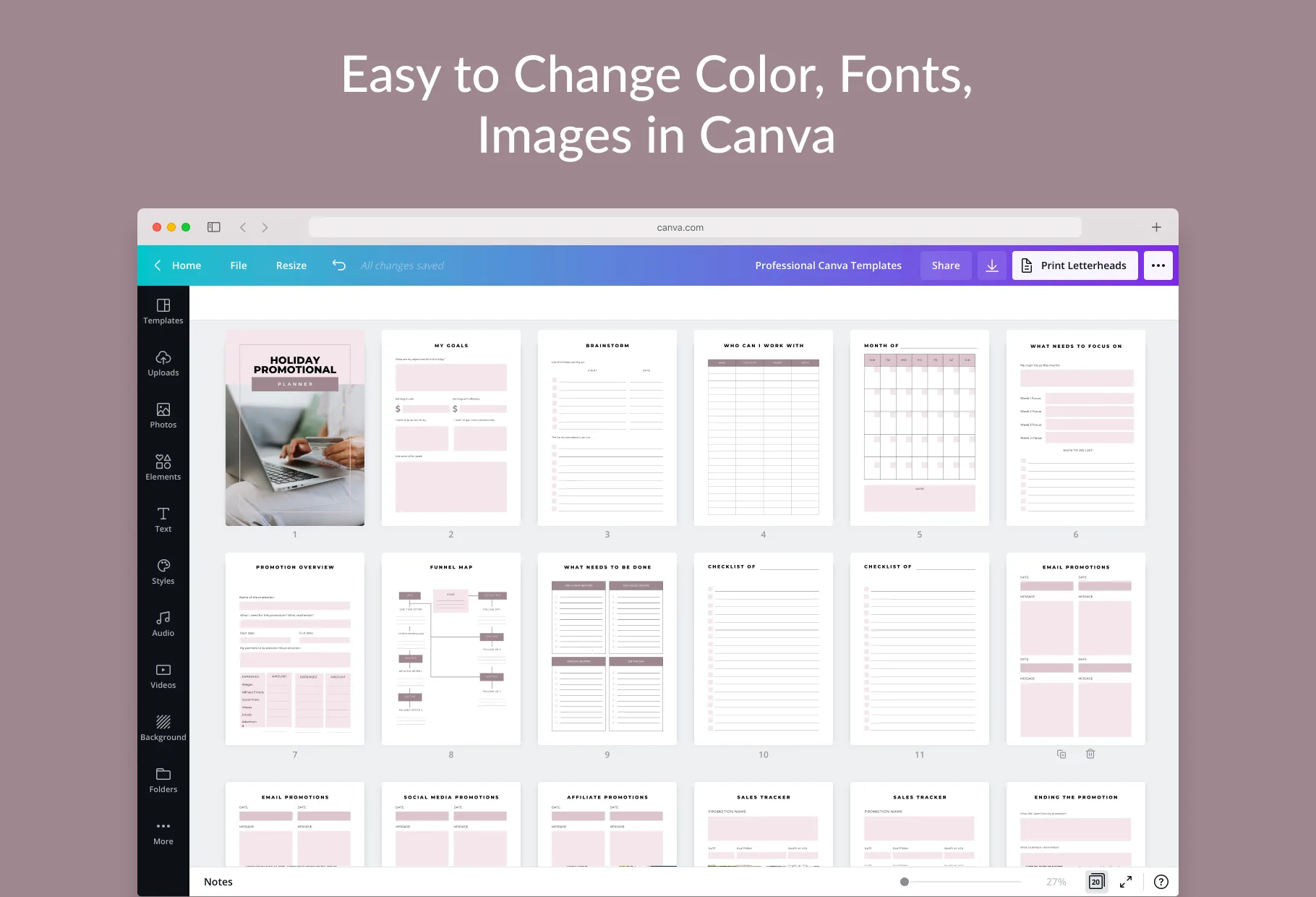Select the Month Of calendar page
Screen dimensions: 1316x897
[920, 428]
